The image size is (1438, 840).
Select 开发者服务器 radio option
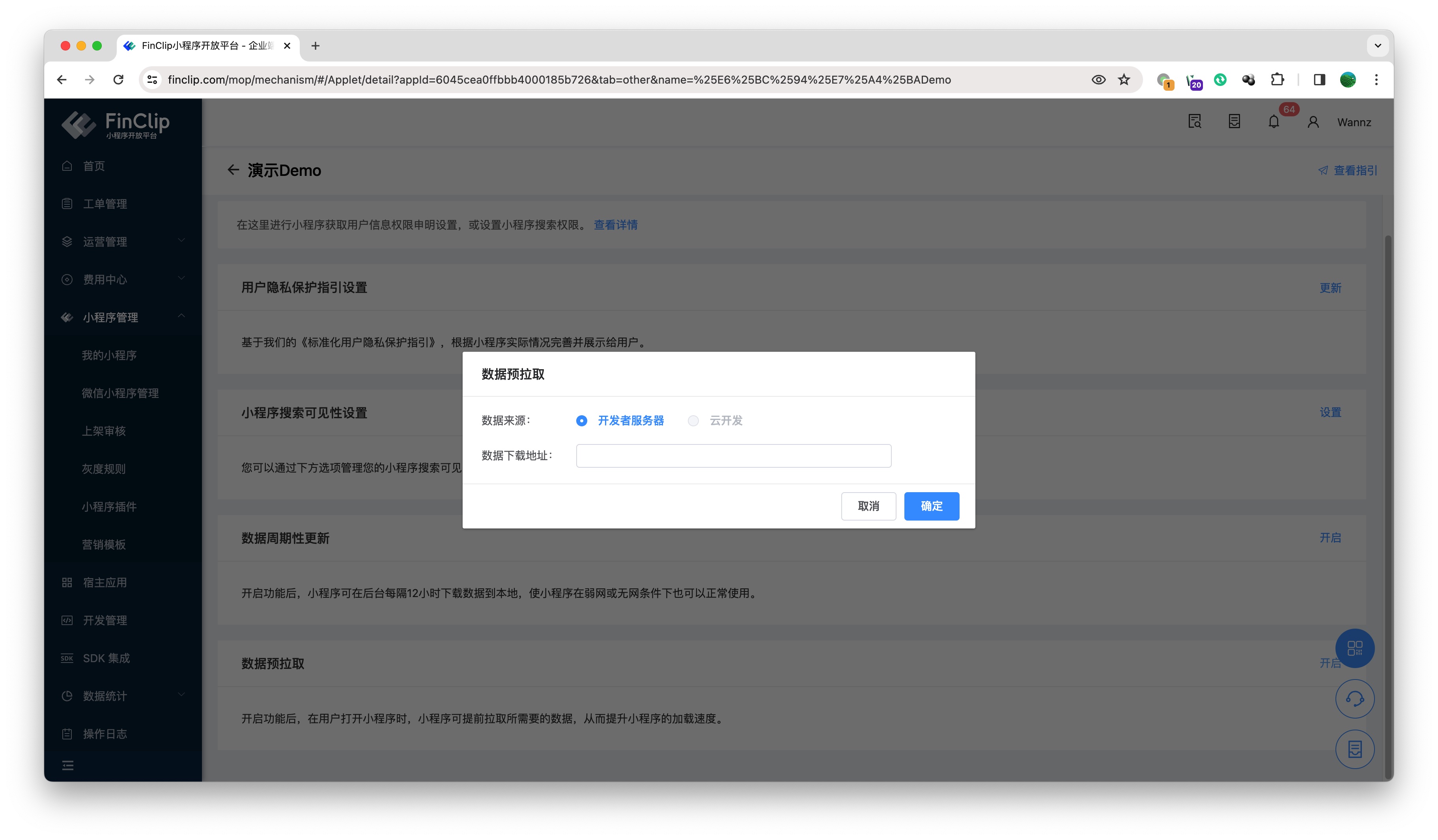pos(581,420)
